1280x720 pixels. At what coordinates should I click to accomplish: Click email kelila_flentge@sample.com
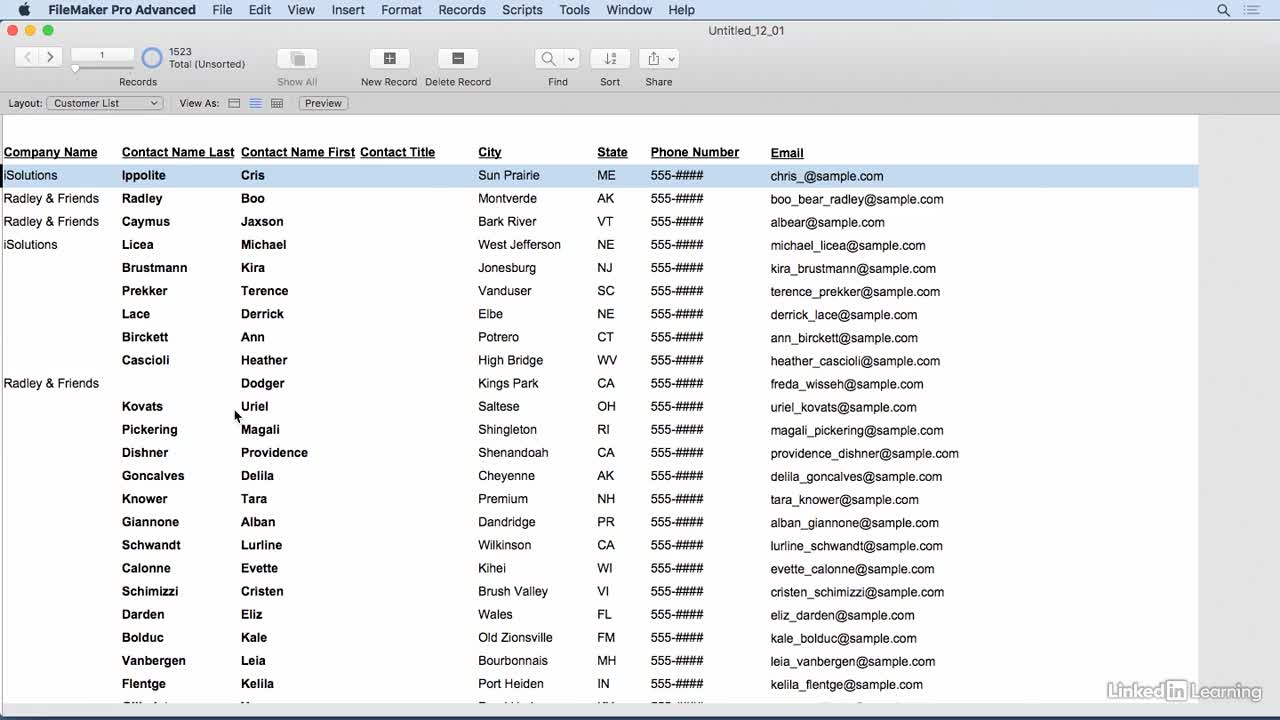tap(846, 684)
